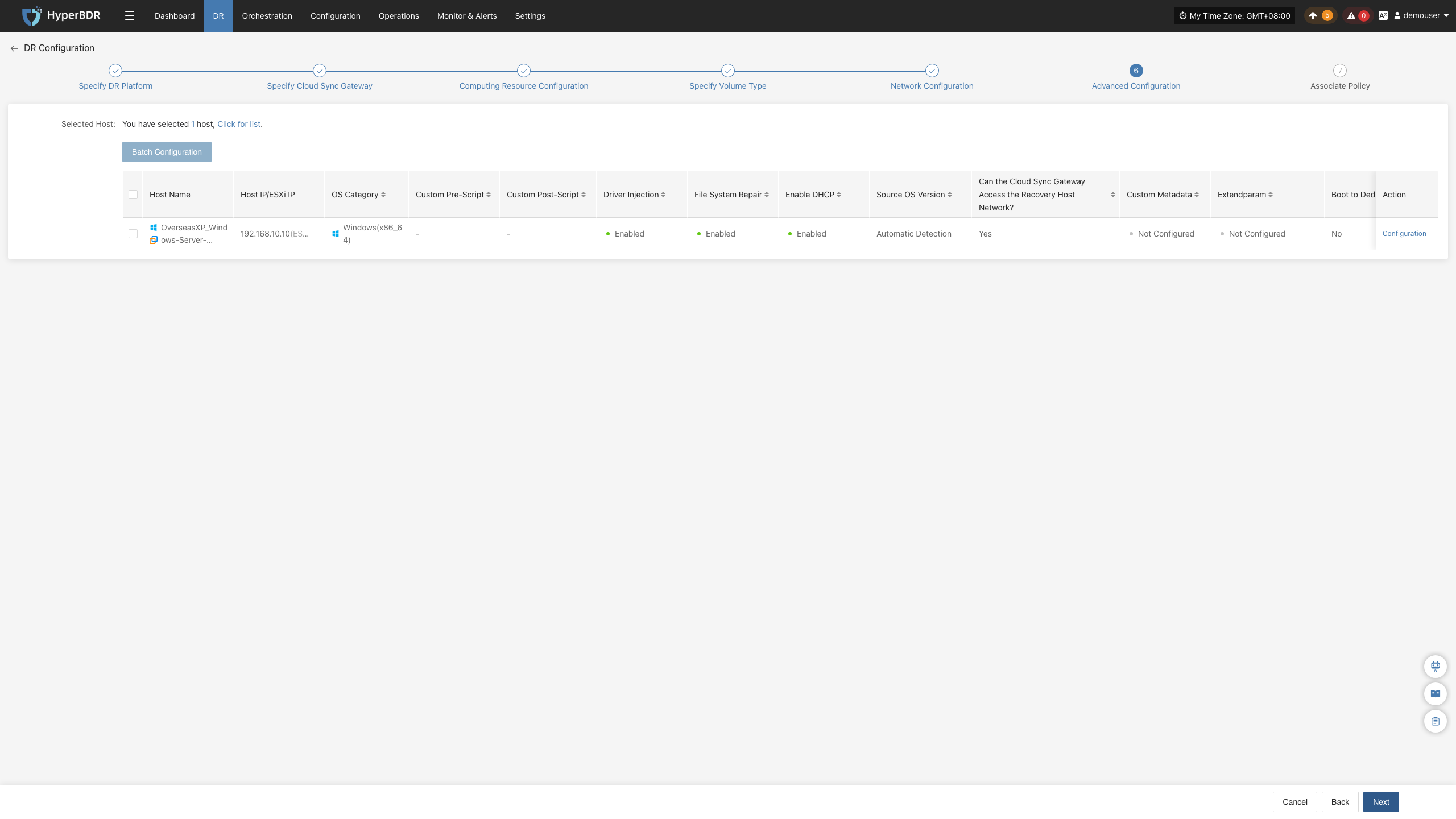1456x819 pixels.
Task: Click the HyperBDR logo
Action: [61, 16]
